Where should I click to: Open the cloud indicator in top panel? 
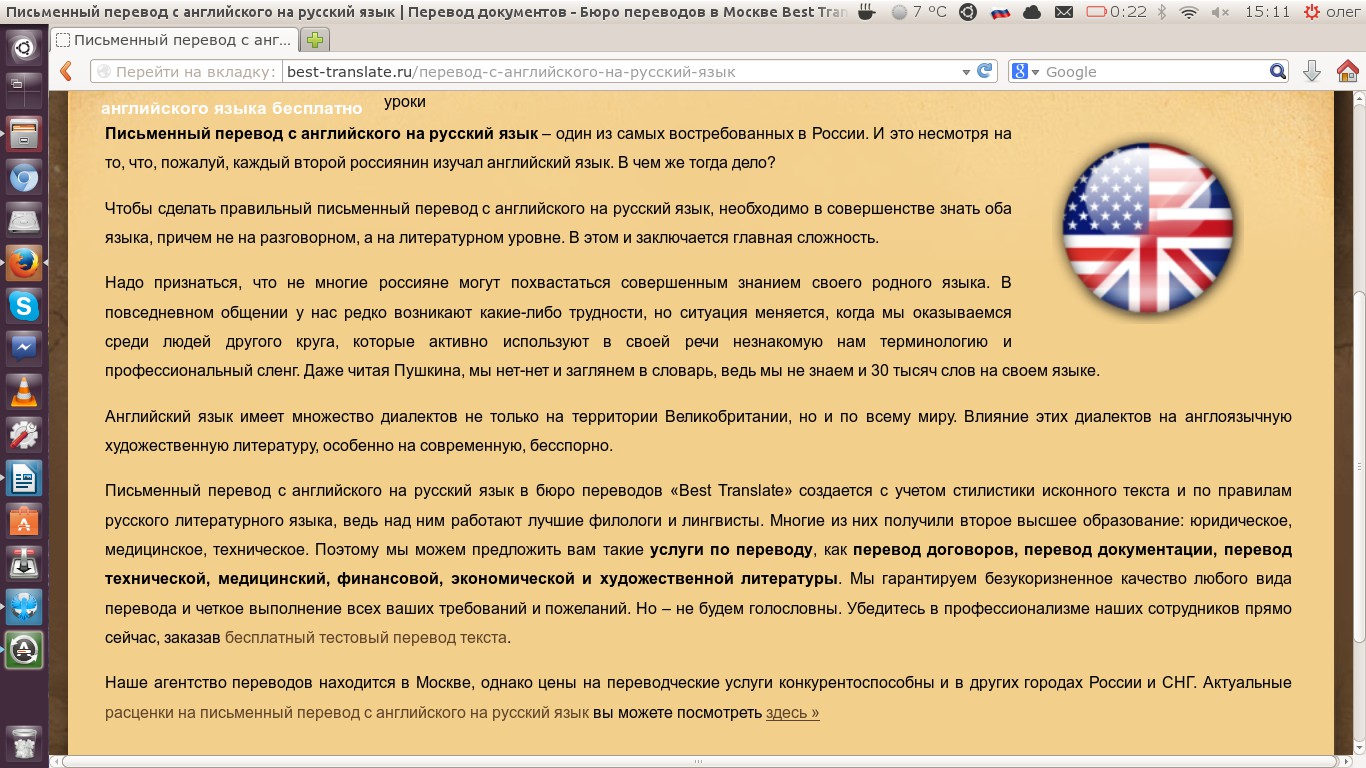pyautogui.click(x=1032, y=12)
